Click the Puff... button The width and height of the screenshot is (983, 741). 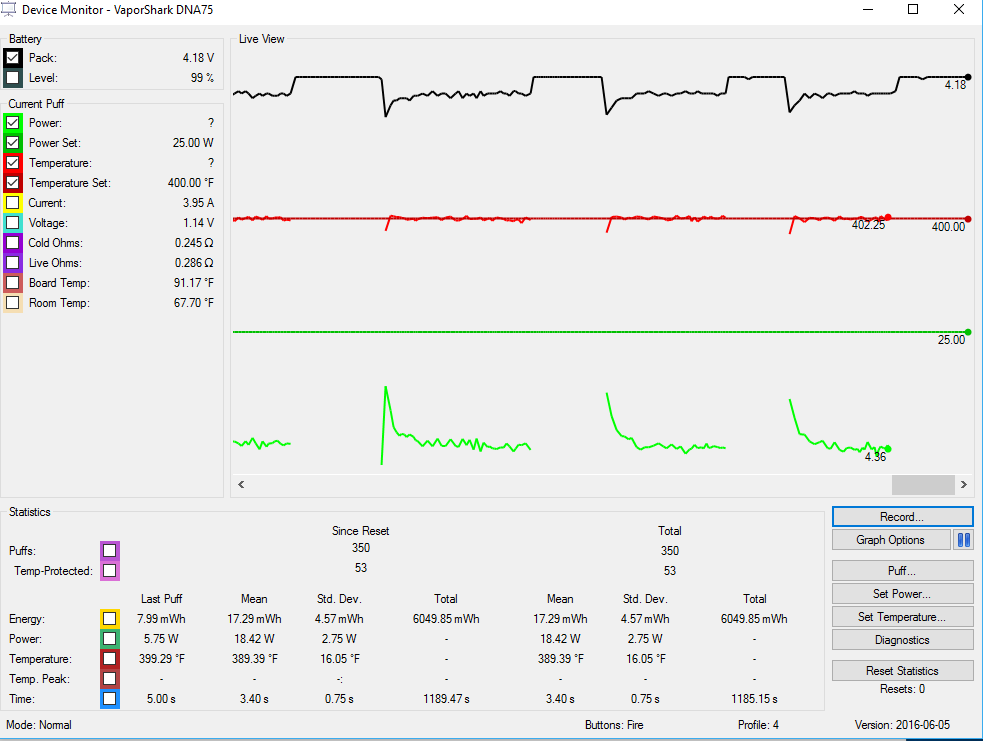coord(902,570)
